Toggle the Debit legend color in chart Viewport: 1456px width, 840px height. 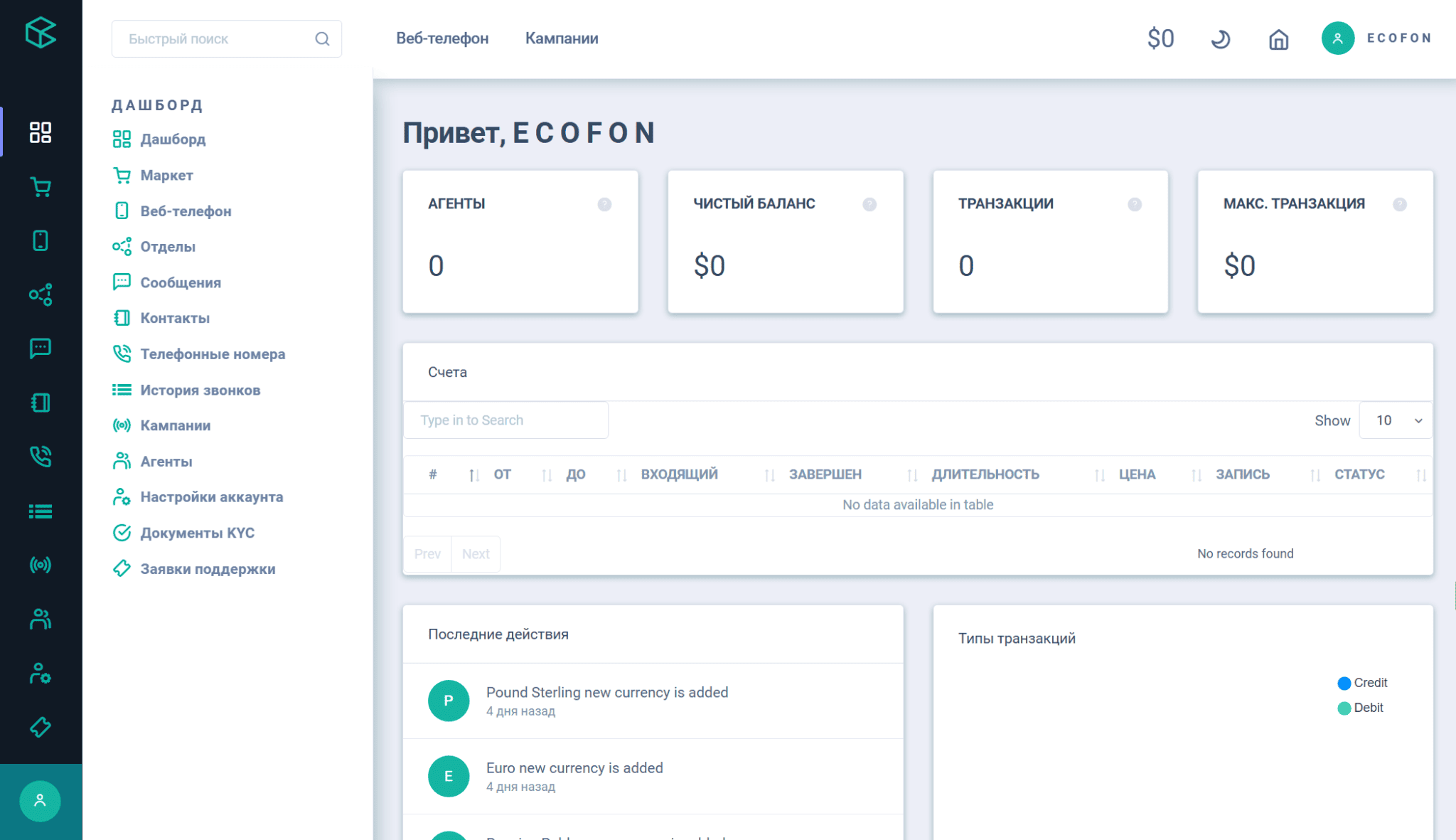(x=1344, y=708)
